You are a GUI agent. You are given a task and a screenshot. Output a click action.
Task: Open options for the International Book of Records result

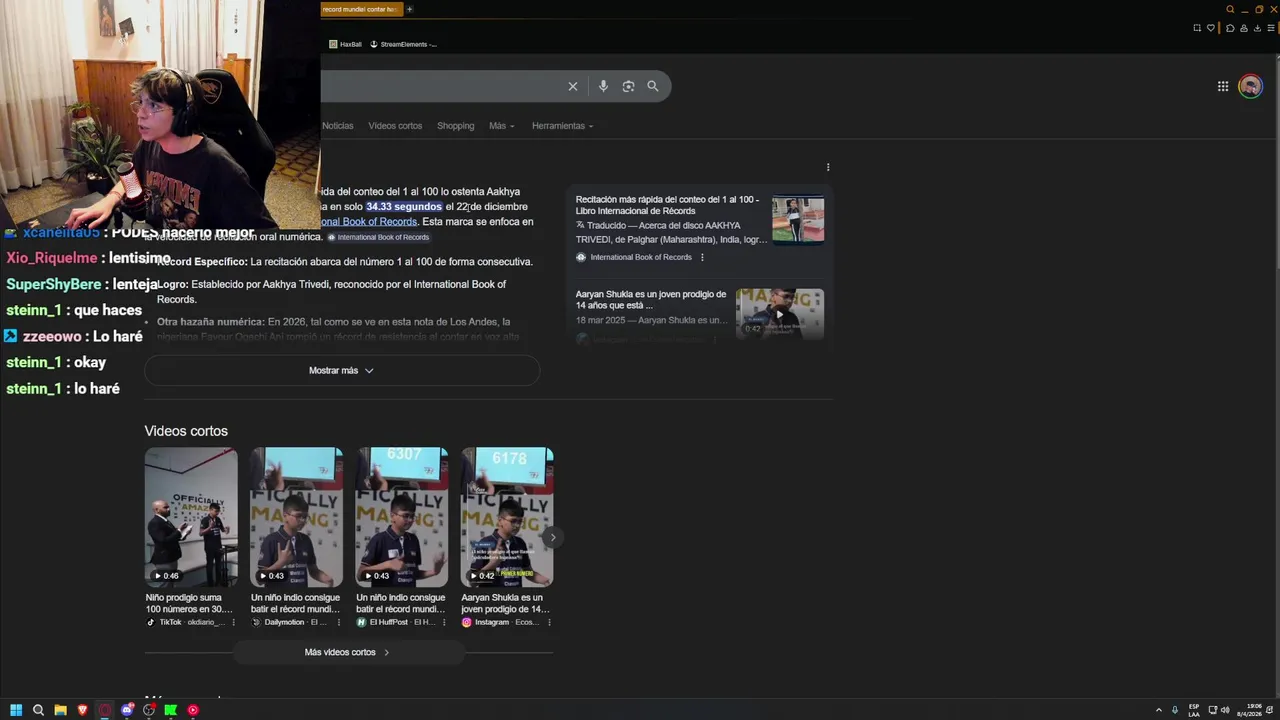pyautogui.click(x=702, y=257)
